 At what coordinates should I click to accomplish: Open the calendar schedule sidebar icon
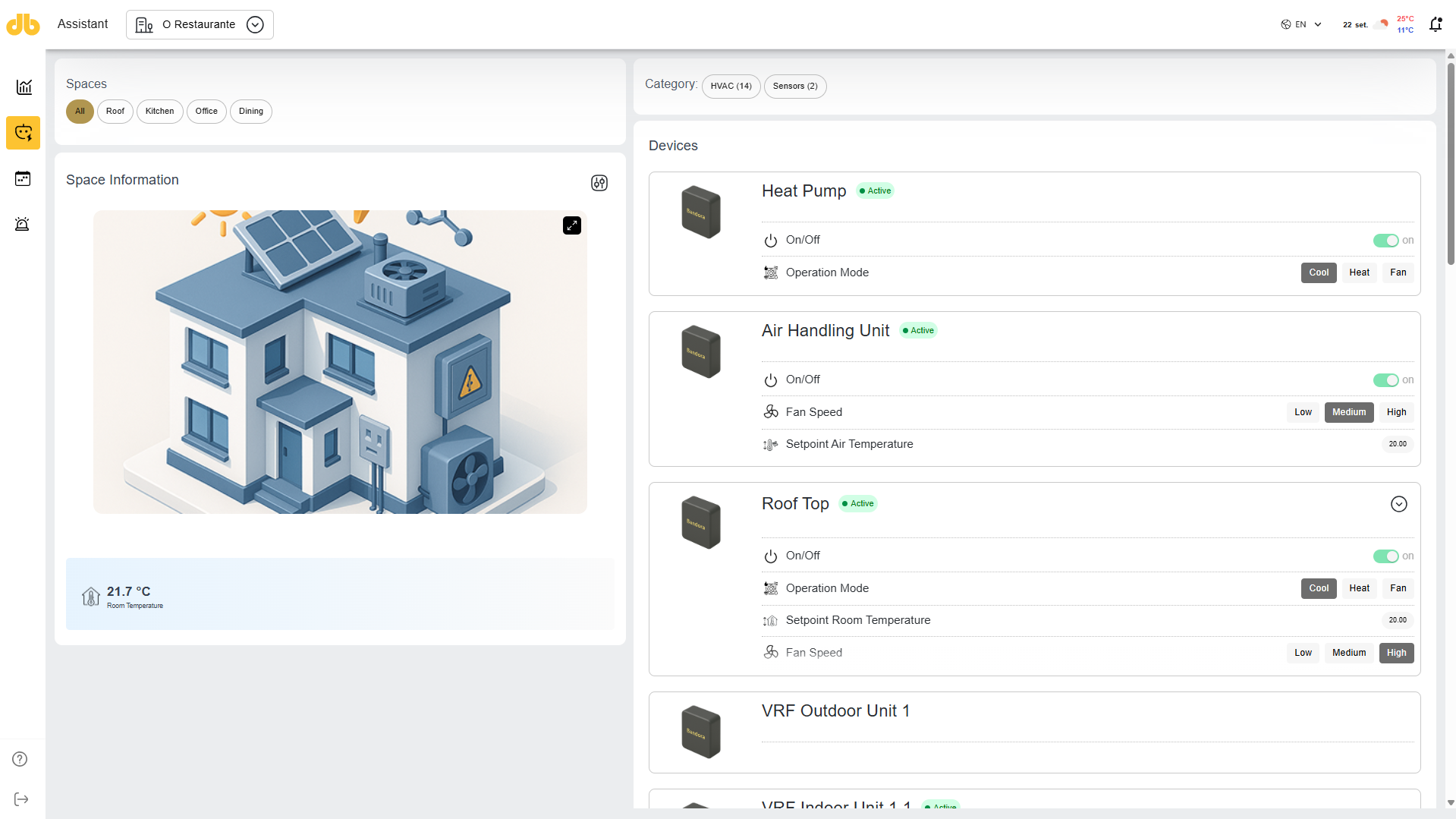click(x=23, y=178)
